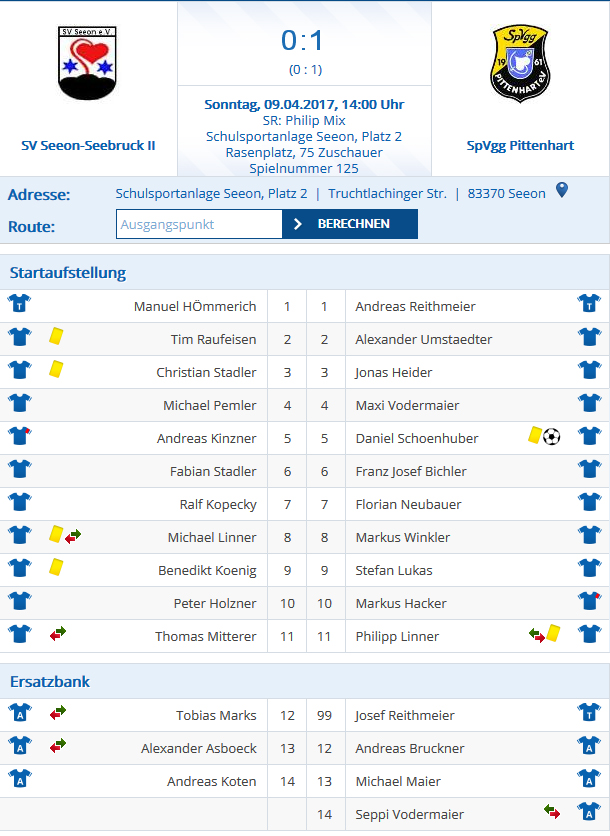The height and width of the screenshot is (836, 610).
Task: Open the SV Seeon-Seebruck II team link
Action: coord(88,146)
